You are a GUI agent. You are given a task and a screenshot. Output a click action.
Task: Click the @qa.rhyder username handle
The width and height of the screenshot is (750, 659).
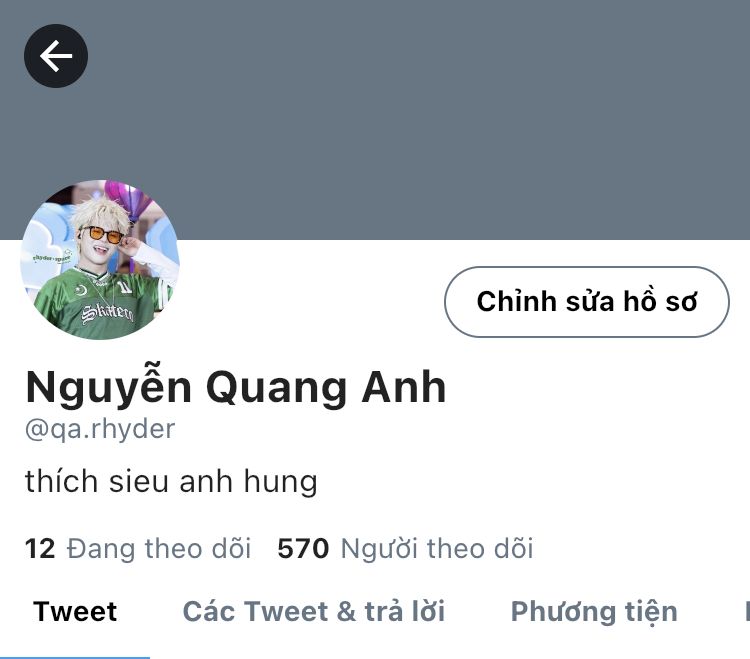point(100,429)
